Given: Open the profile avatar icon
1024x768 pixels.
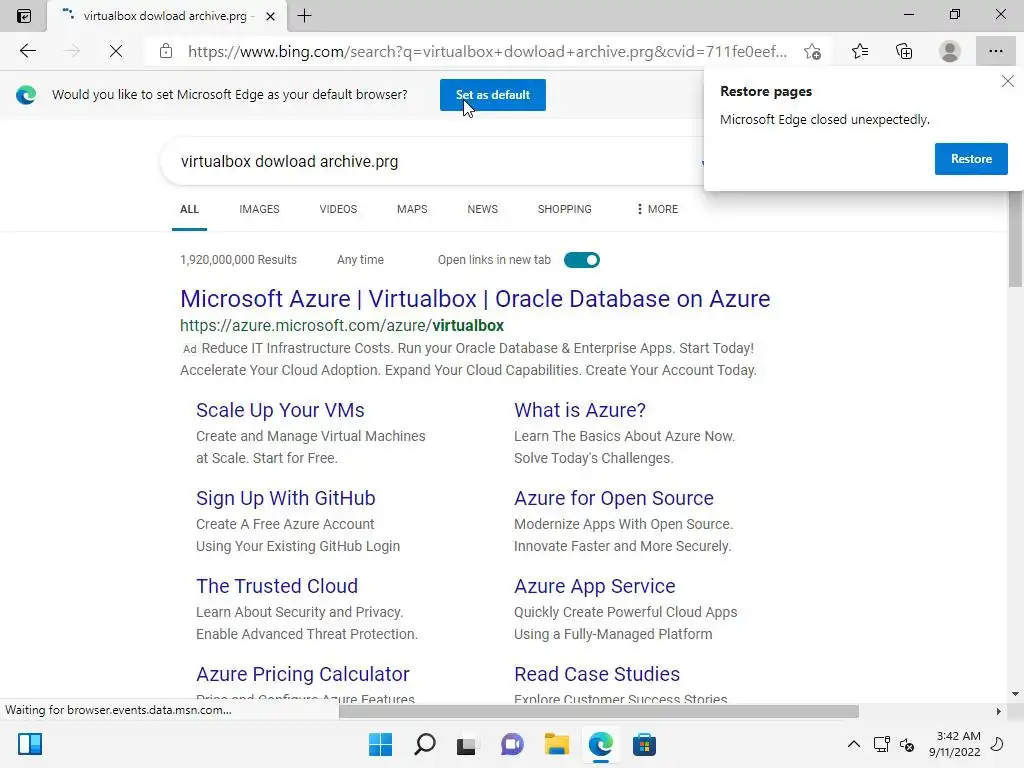Looking at the screenshot, I should tap(950, 51).
